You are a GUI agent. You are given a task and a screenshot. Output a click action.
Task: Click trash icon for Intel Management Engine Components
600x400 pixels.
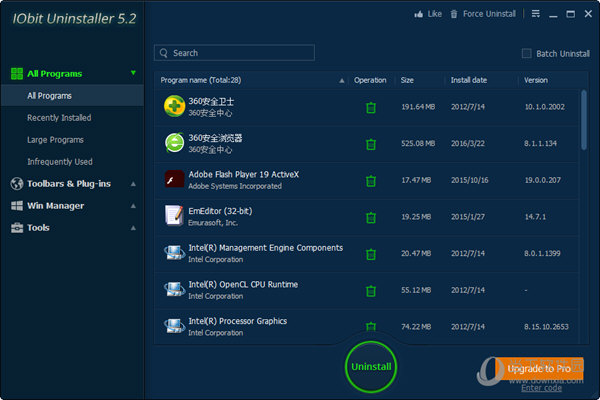coord(371,254)
